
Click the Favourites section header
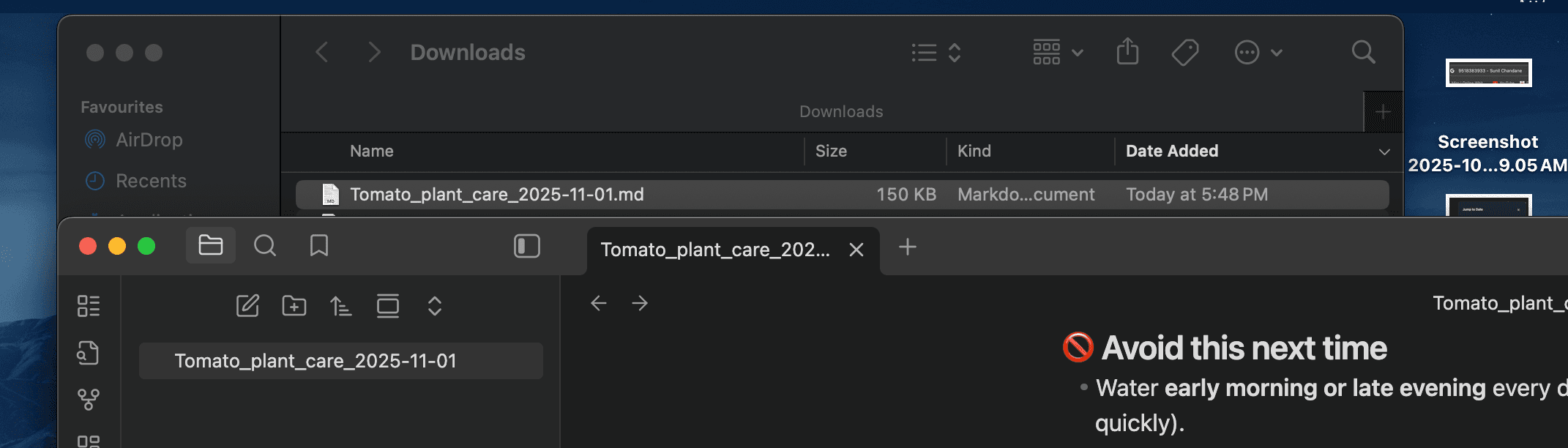click(x=122, y=108)
